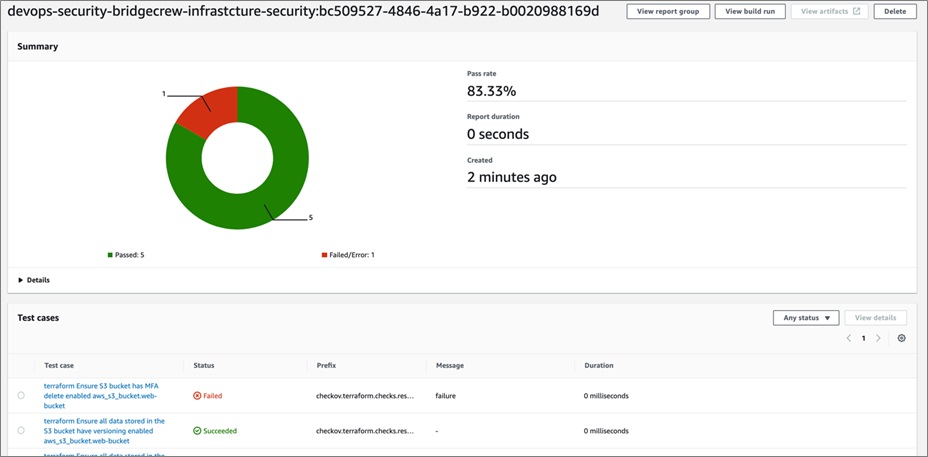Viewport: 928px width, 457px height.
Task: Sort by the Message column header
Action: coord(450,365)
